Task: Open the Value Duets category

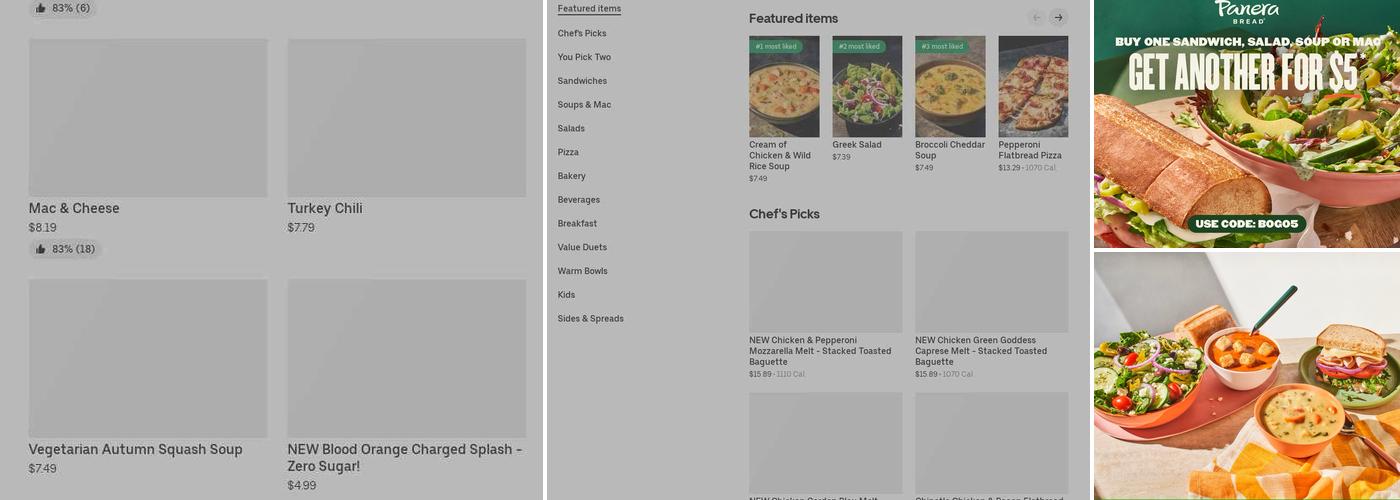Action: pos(582,247)
